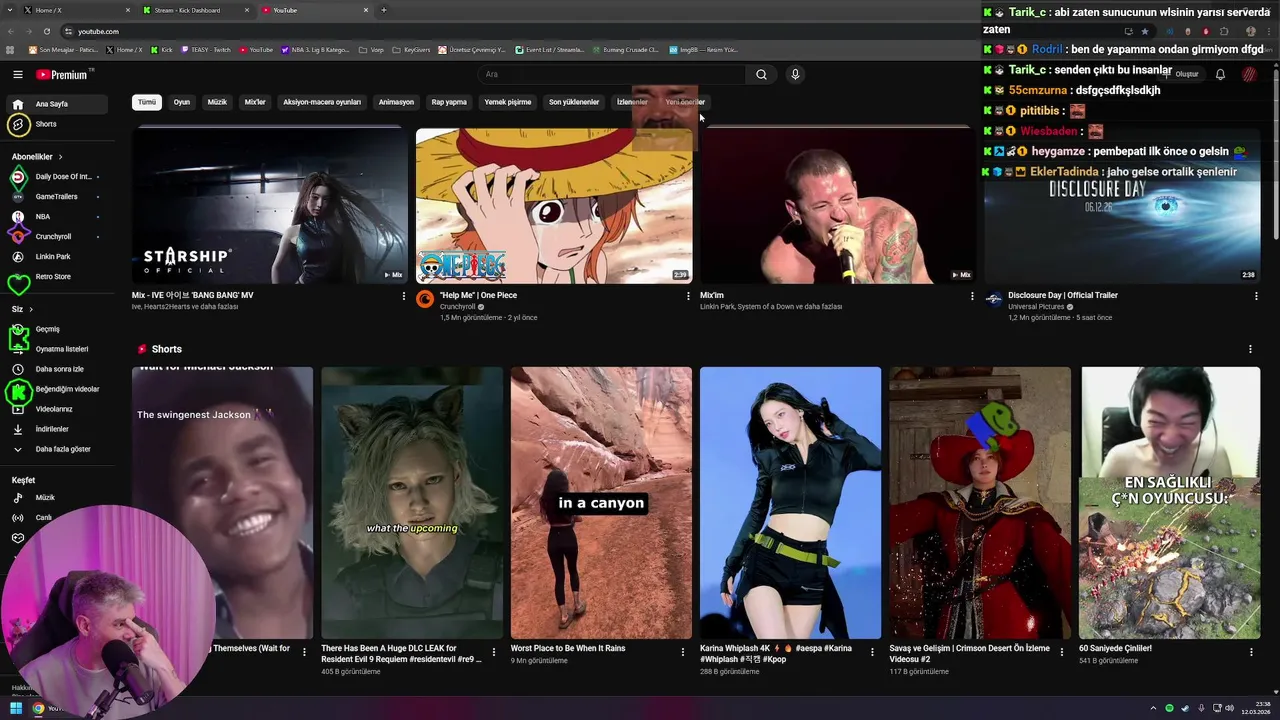Open Oynatma listeleri playlists

tap(58, 349)
